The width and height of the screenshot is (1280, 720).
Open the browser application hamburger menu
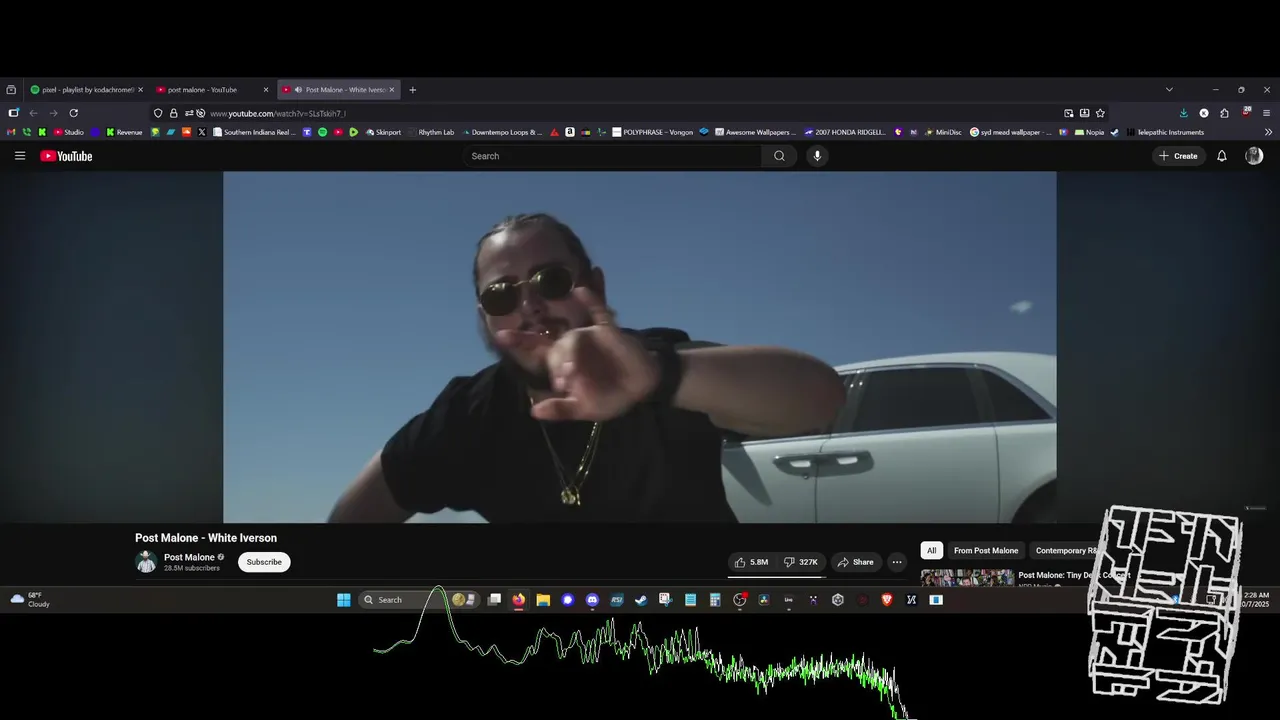(x=1266, y=113)
